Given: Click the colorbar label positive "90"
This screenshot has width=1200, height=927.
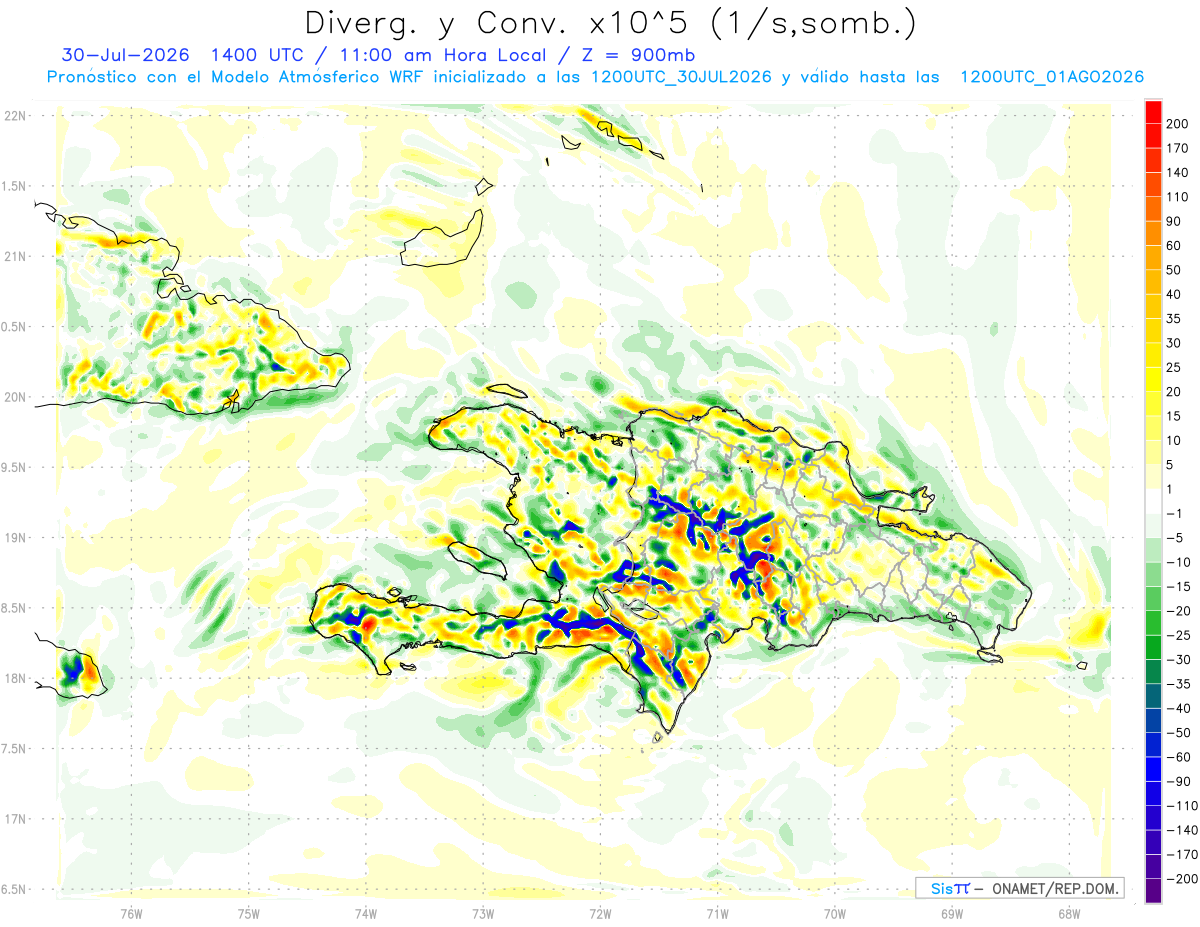Looking at the screenshot, I should (x=1174, y=221).
